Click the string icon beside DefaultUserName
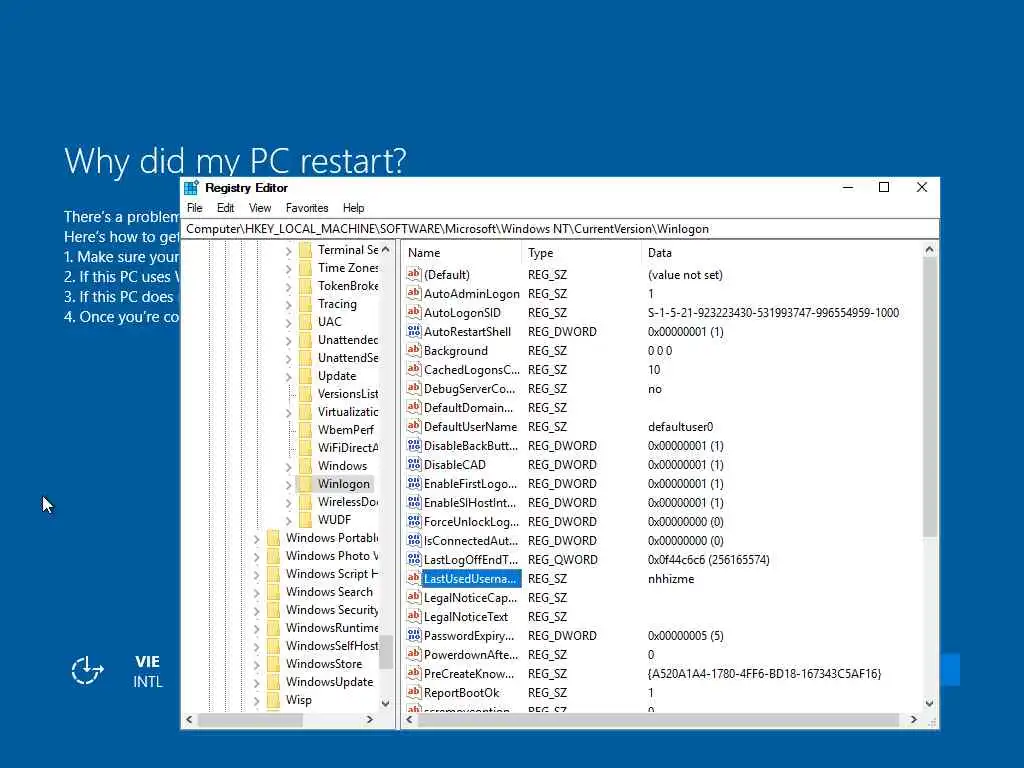 [x=413, y=426]
